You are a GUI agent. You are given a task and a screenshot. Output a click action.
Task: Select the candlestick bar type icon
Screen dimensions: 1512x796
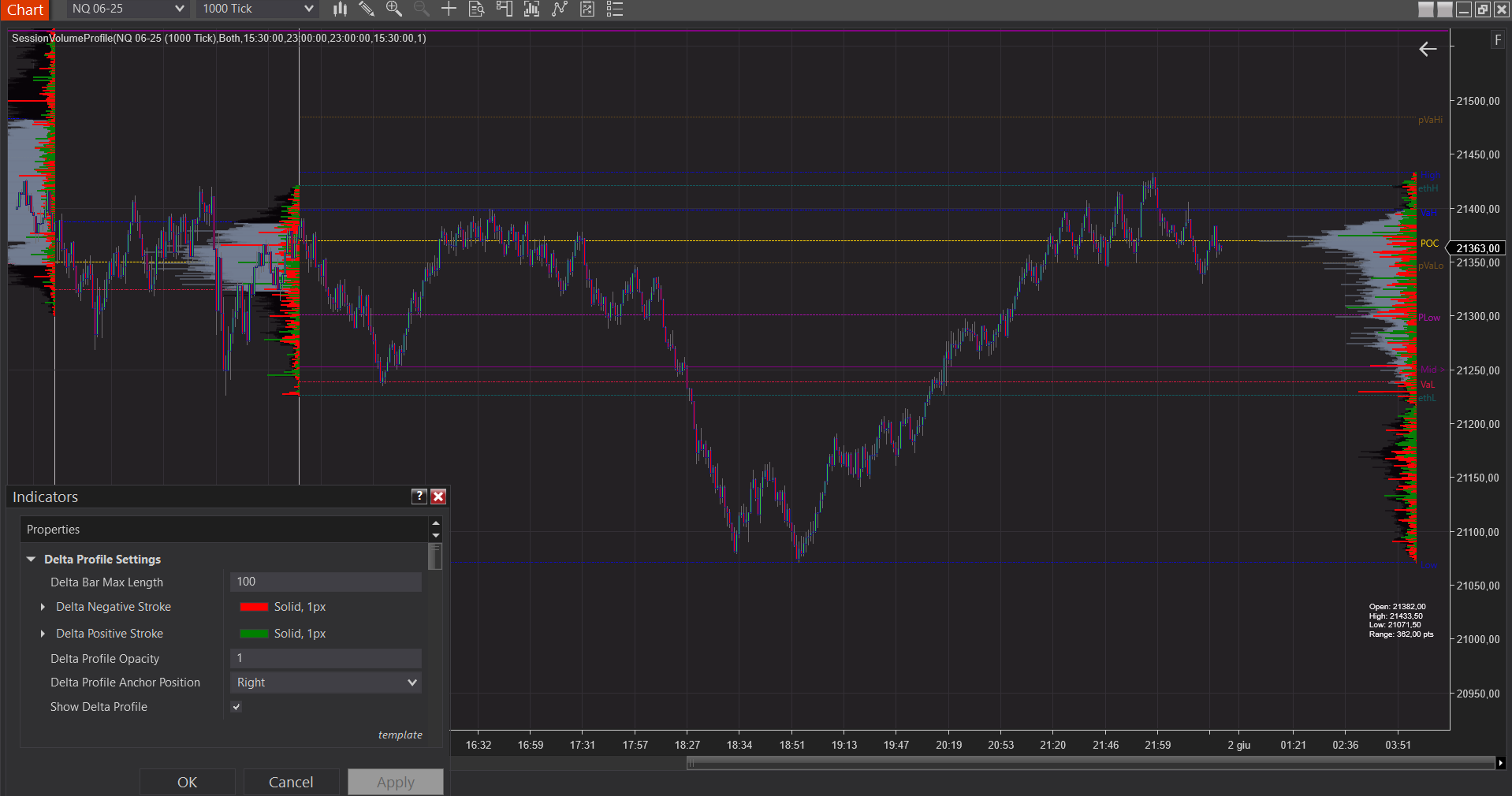(339, 9)
